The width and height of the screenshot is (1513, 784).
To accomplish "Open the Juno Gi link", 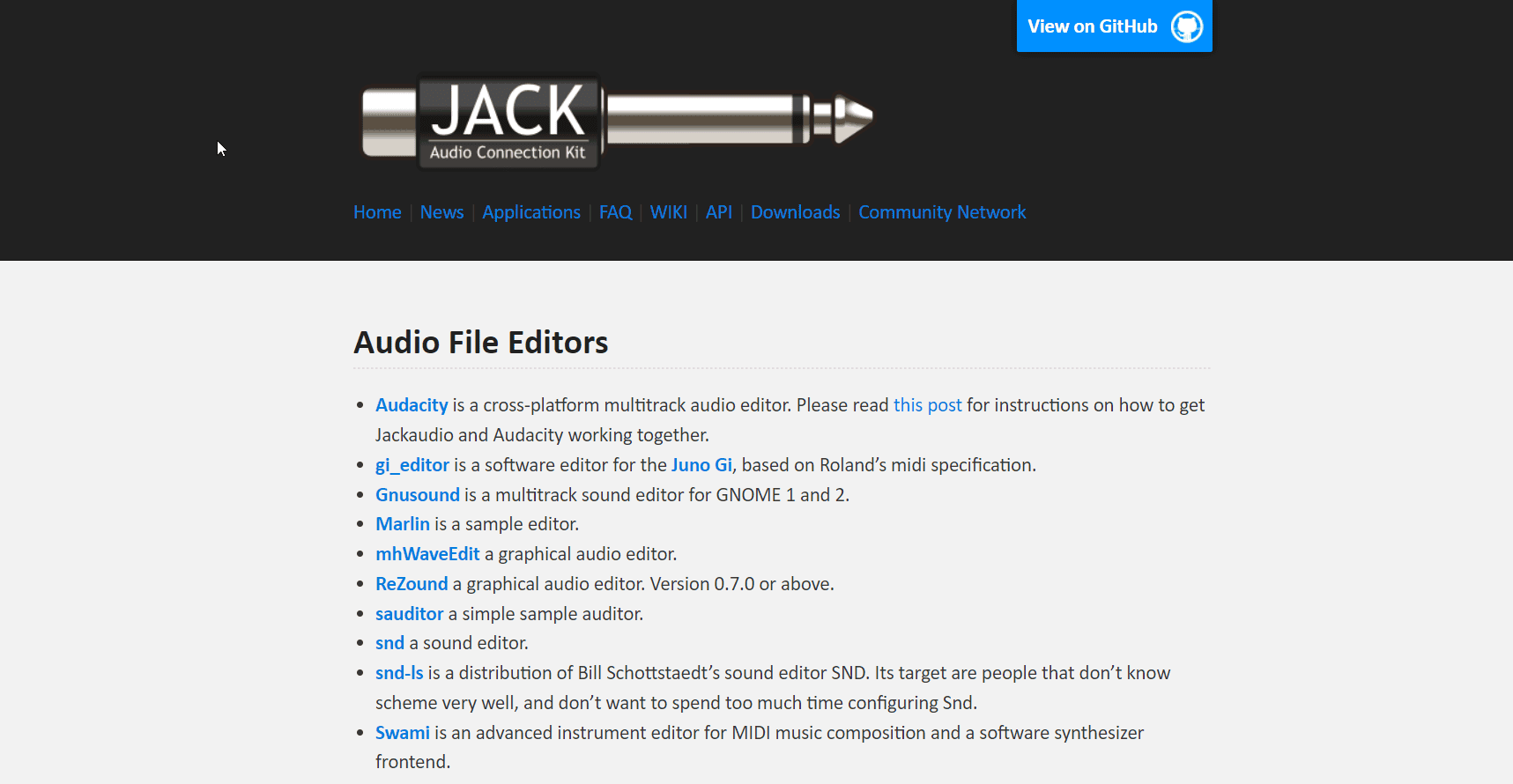I will coord(701,465).
